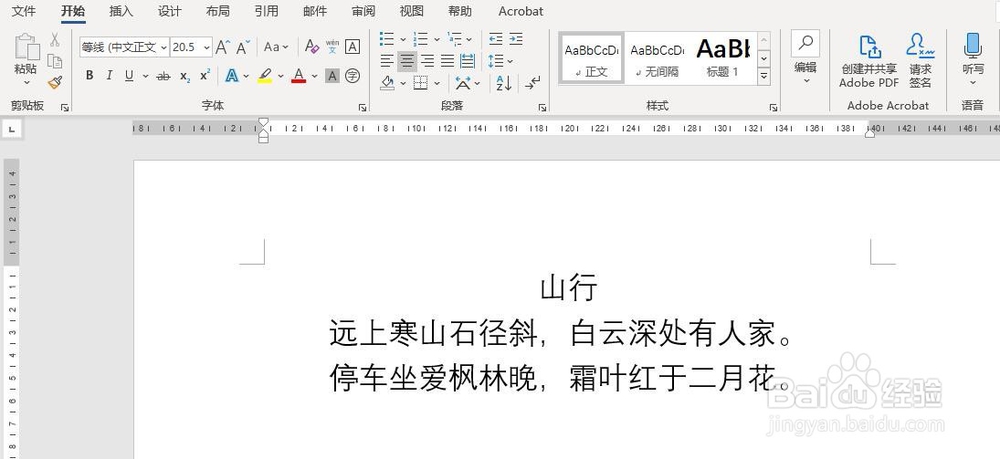Apply the 正文 style
Image resolution: width=1000 pixels, height=459 pixels.
pos(591,58)
